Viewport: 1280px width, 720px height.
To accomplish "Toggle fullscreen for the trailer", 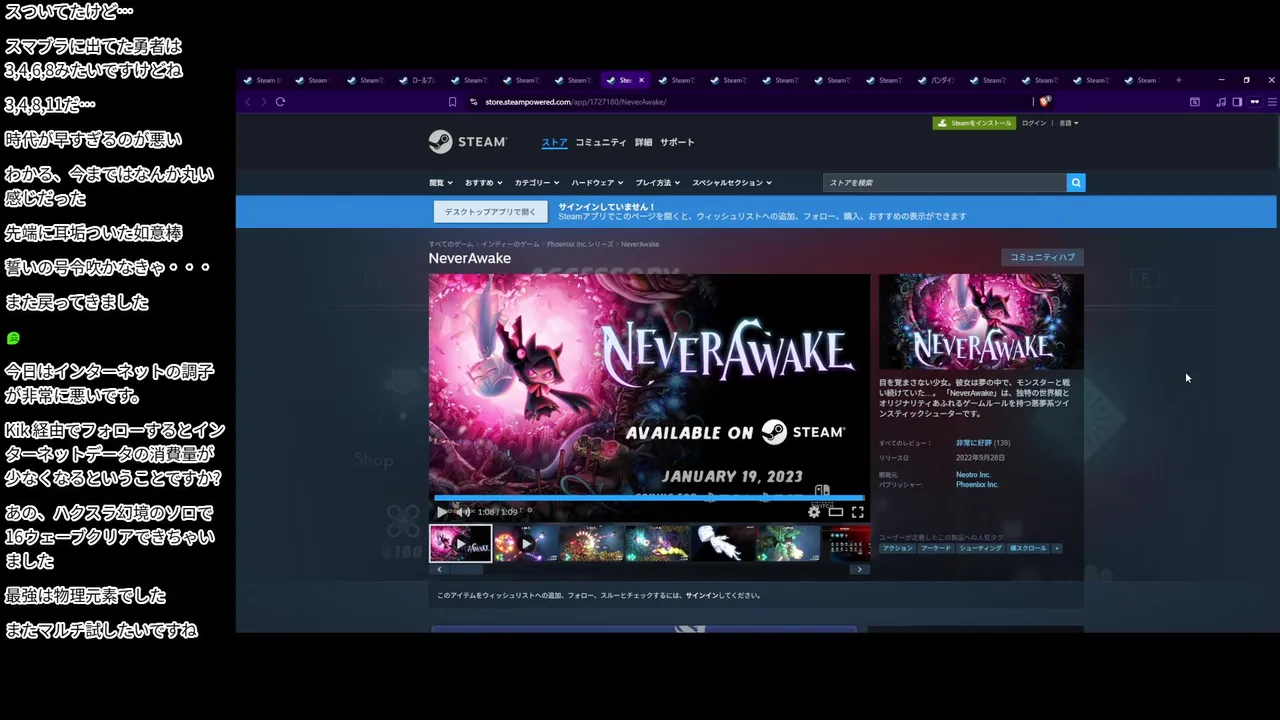I will [857, 512].
